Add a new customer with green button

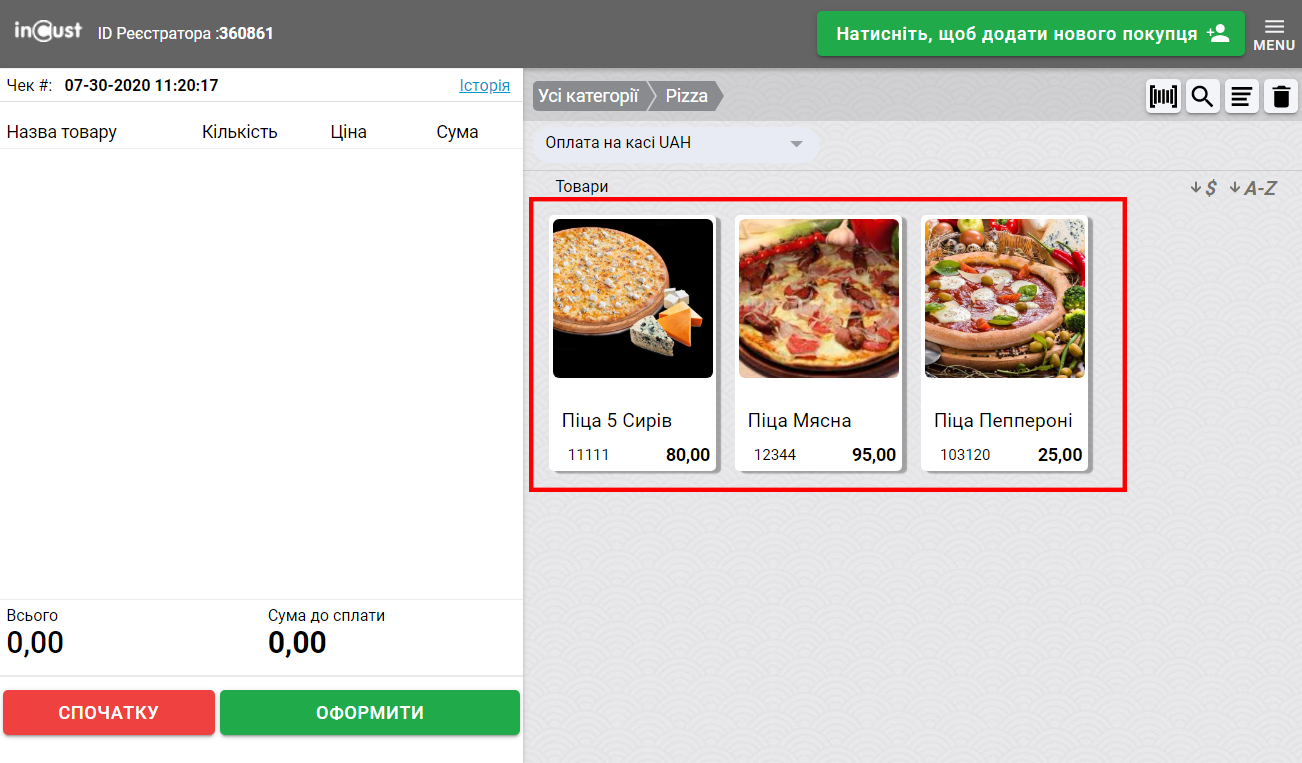coord(1030,34)
